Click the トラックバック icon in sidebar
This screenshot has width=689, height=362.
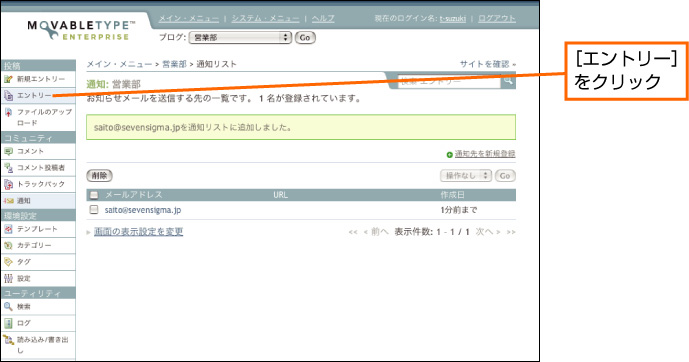tap(8, 184)
